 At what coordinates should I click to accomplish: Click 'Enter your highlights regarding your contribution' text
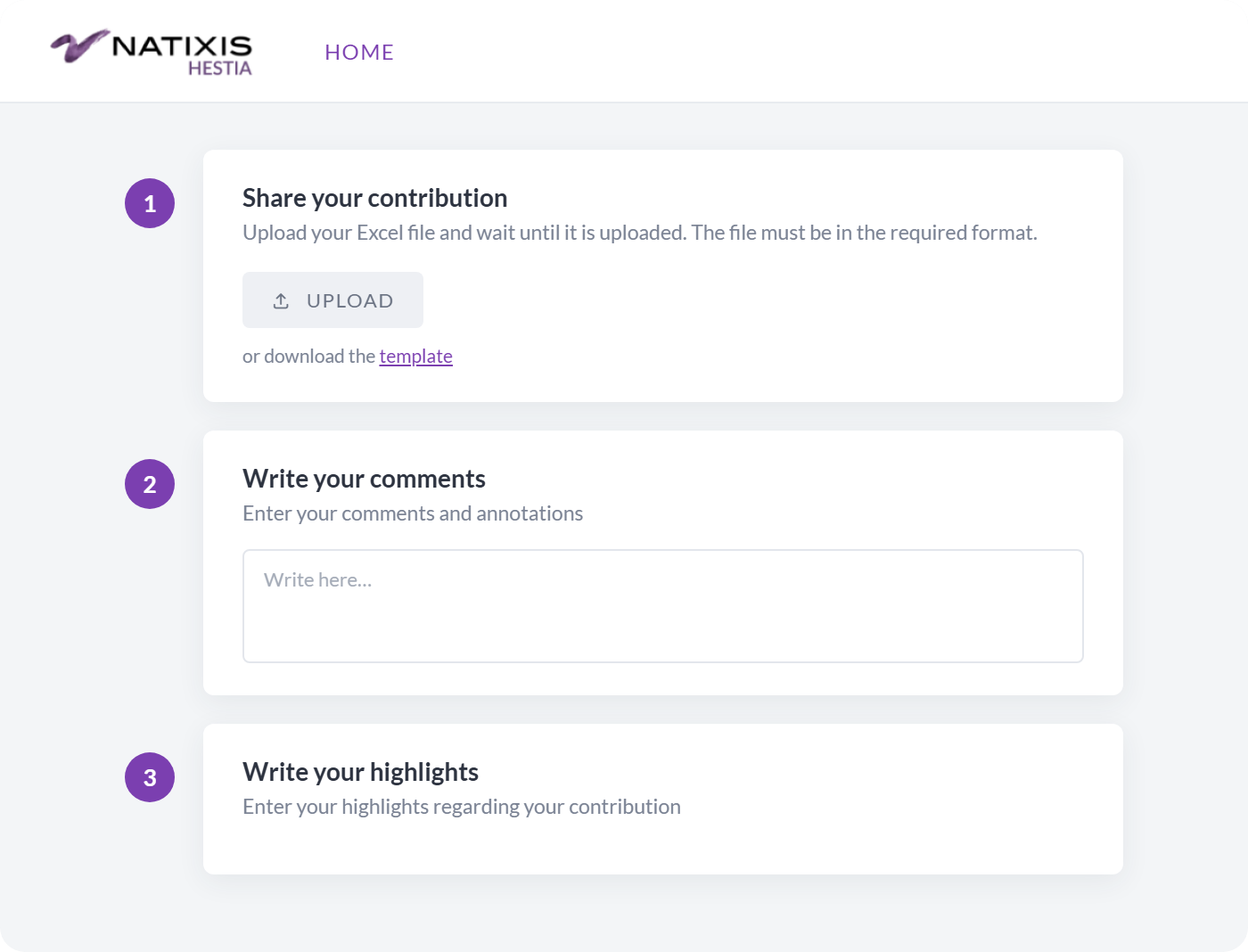click(462, 807)
